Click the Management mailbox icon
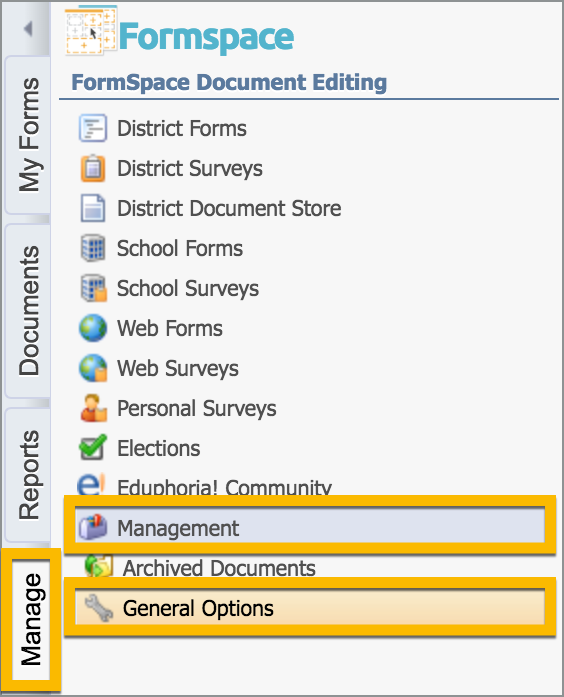 tap(93, 527)
